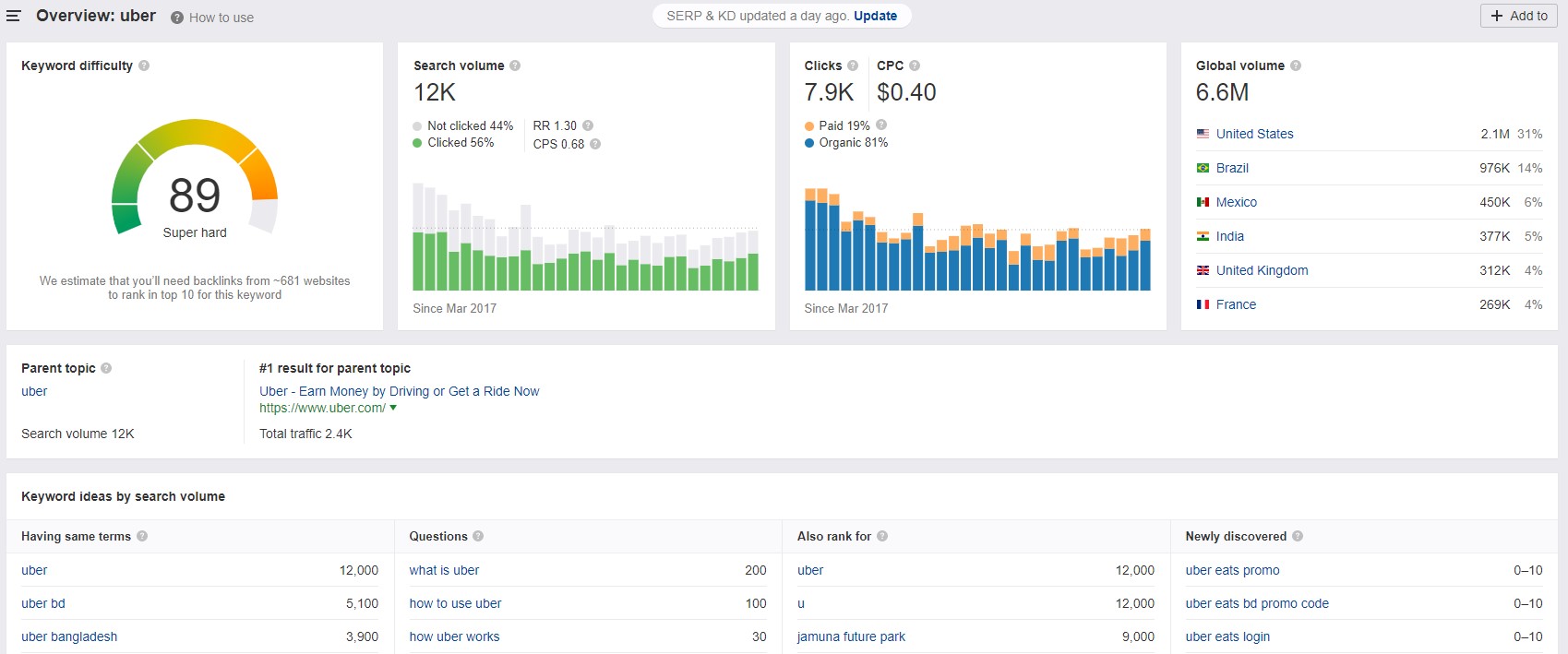
Task: Open jamuna future park keyword
Action: tap(851, 636)
